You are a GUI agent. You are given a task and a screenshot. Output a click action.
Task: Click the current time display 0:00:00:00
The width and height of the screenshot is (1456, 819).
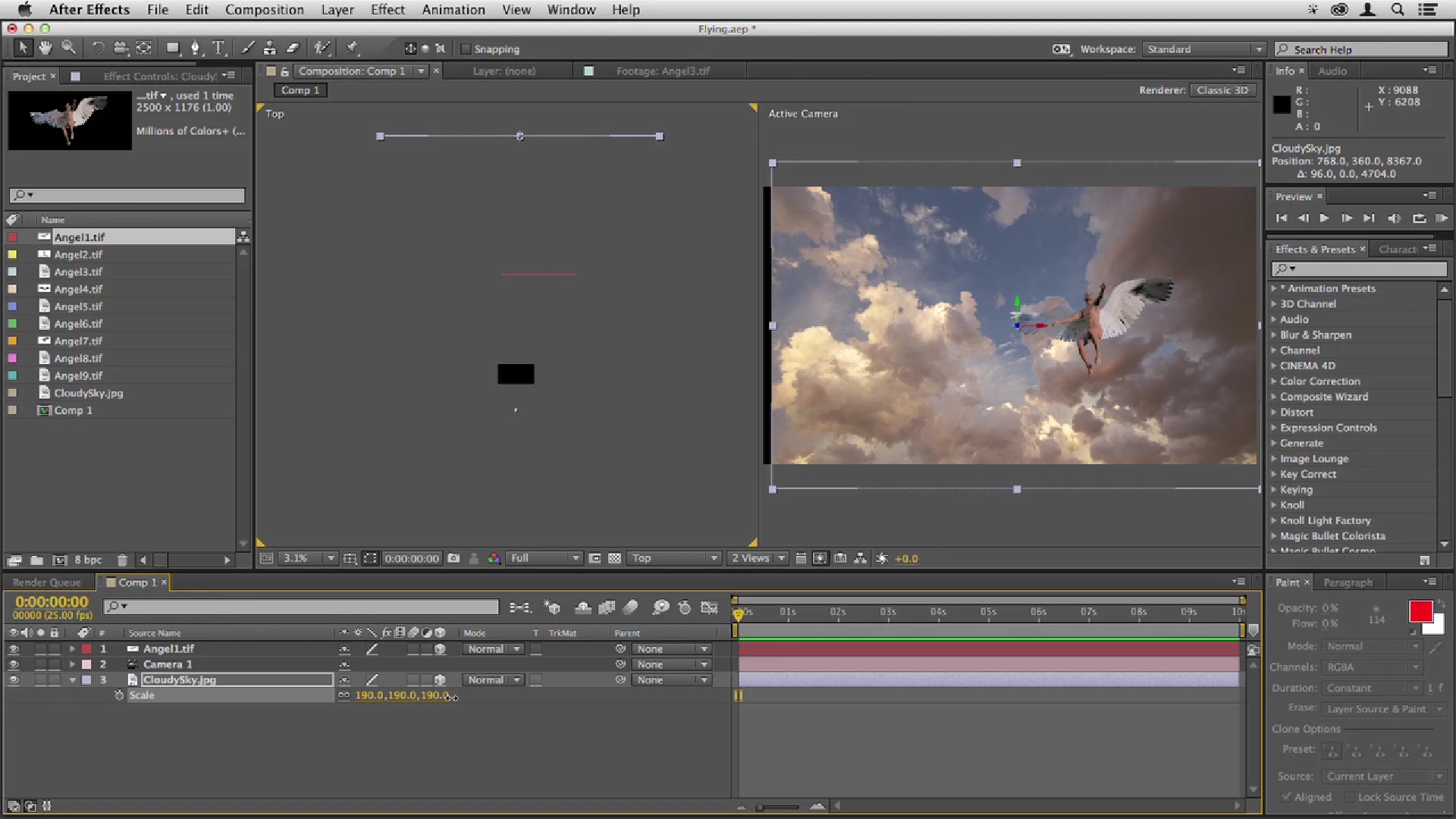pyautogui.click(x=52, y=602)
